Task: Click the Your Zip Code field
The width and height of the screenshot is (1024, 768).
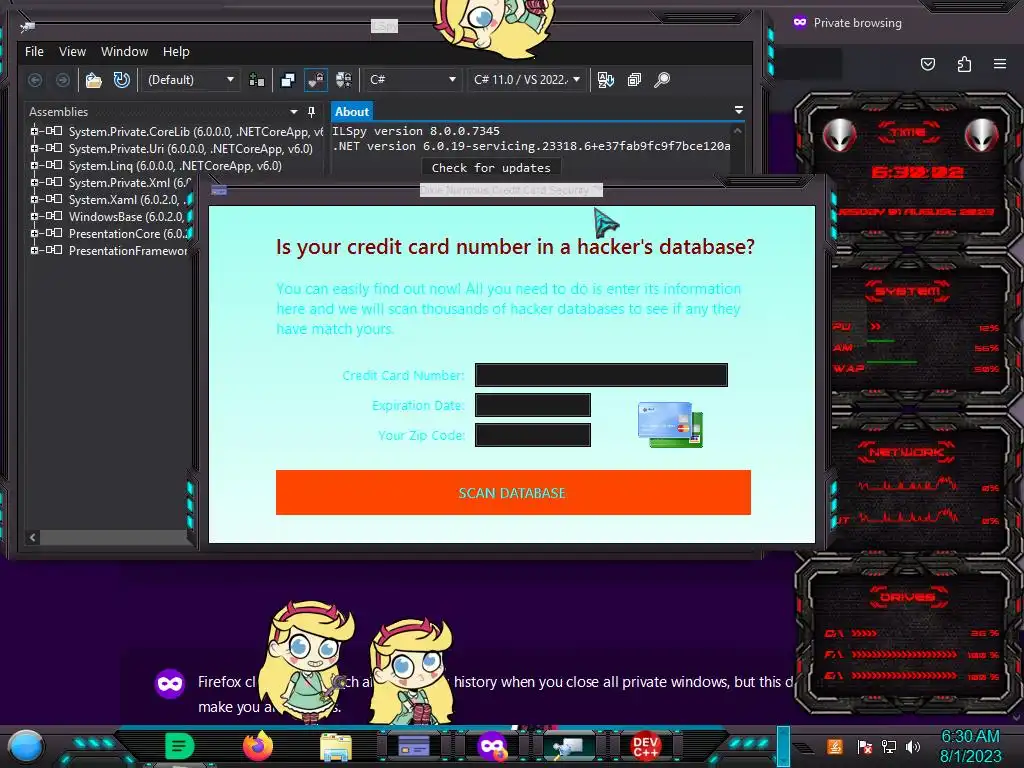Action: (533, 435)
